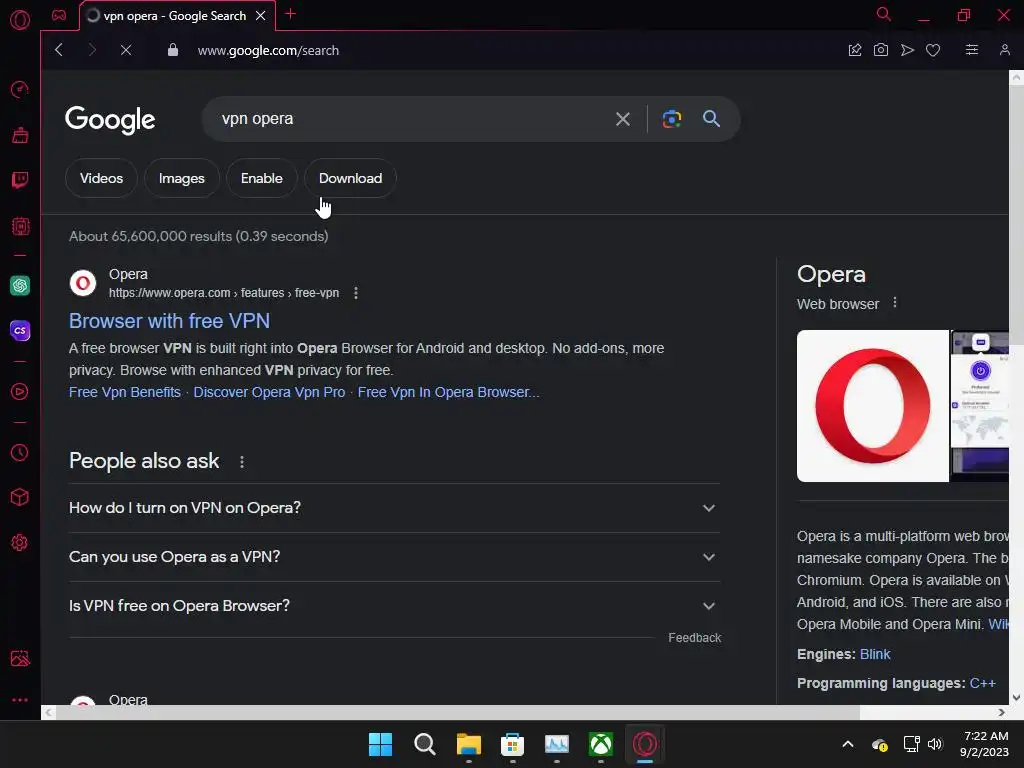Stop loading the page
The height and width of the screenshot is (768, 1024).
coord(126,50)
